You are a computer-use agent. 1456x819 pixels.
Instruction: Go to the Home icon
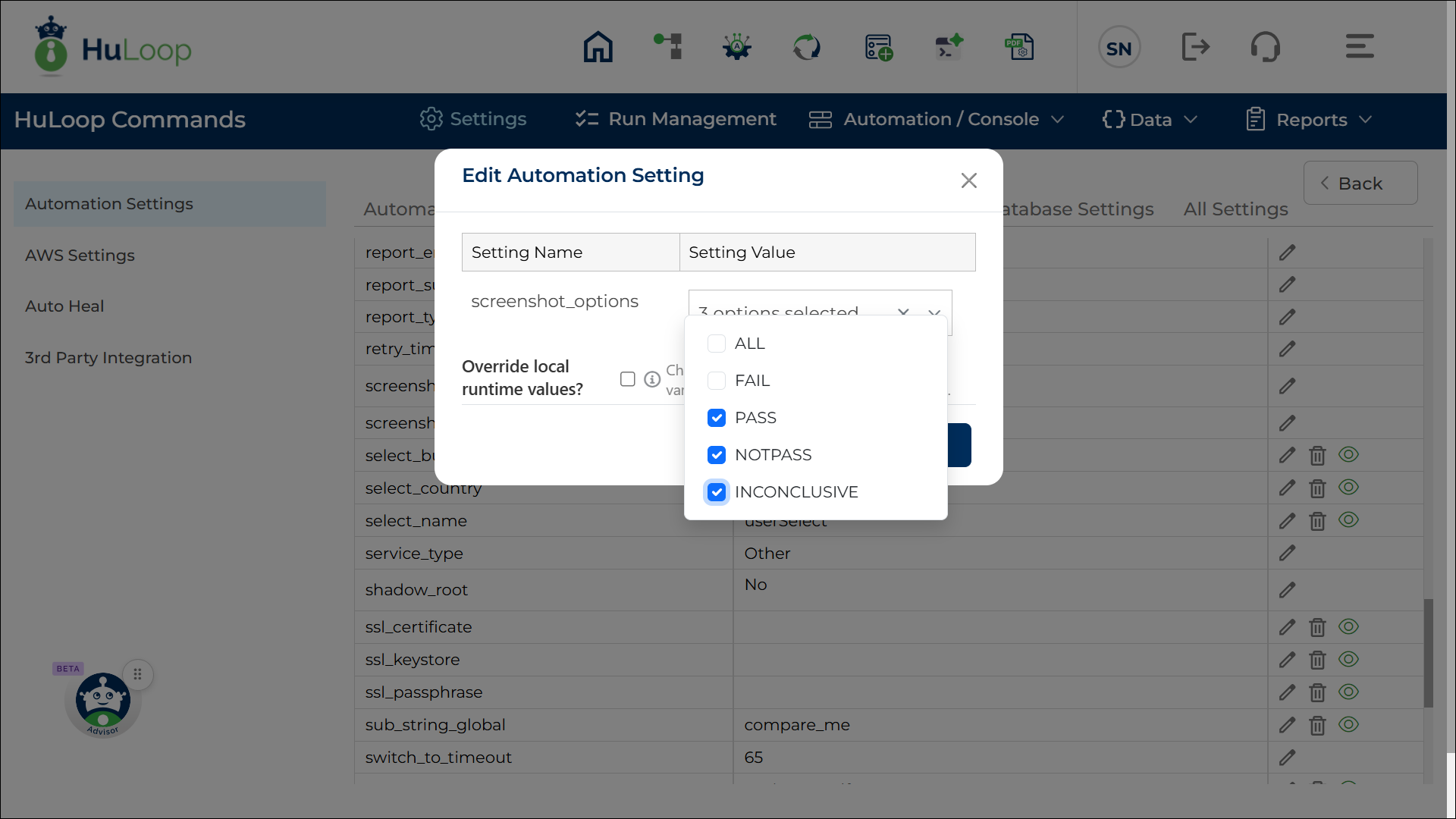coord(598,47)
